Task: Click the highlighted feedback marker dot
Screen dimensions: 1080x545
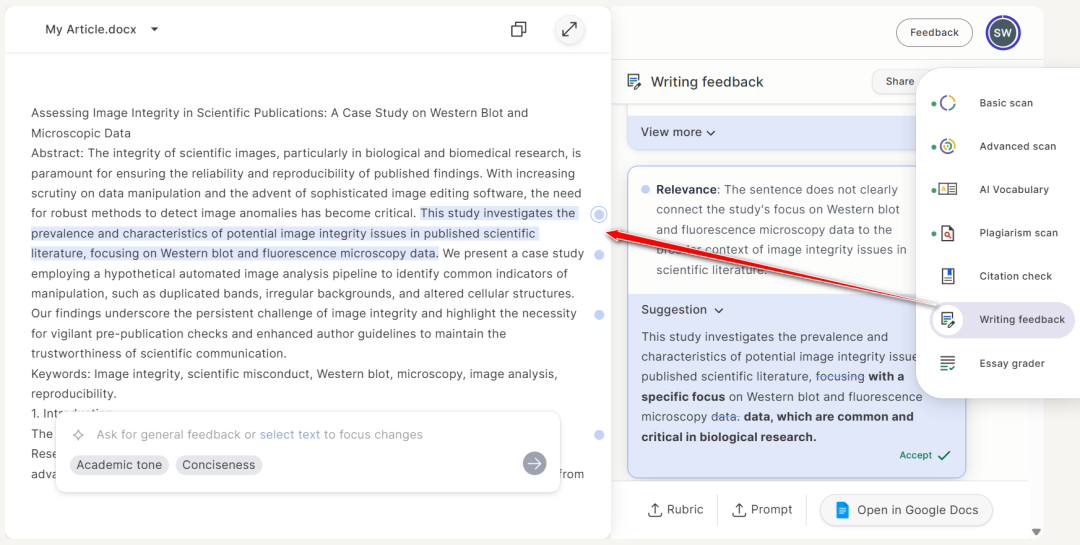Action: [598, 214]
